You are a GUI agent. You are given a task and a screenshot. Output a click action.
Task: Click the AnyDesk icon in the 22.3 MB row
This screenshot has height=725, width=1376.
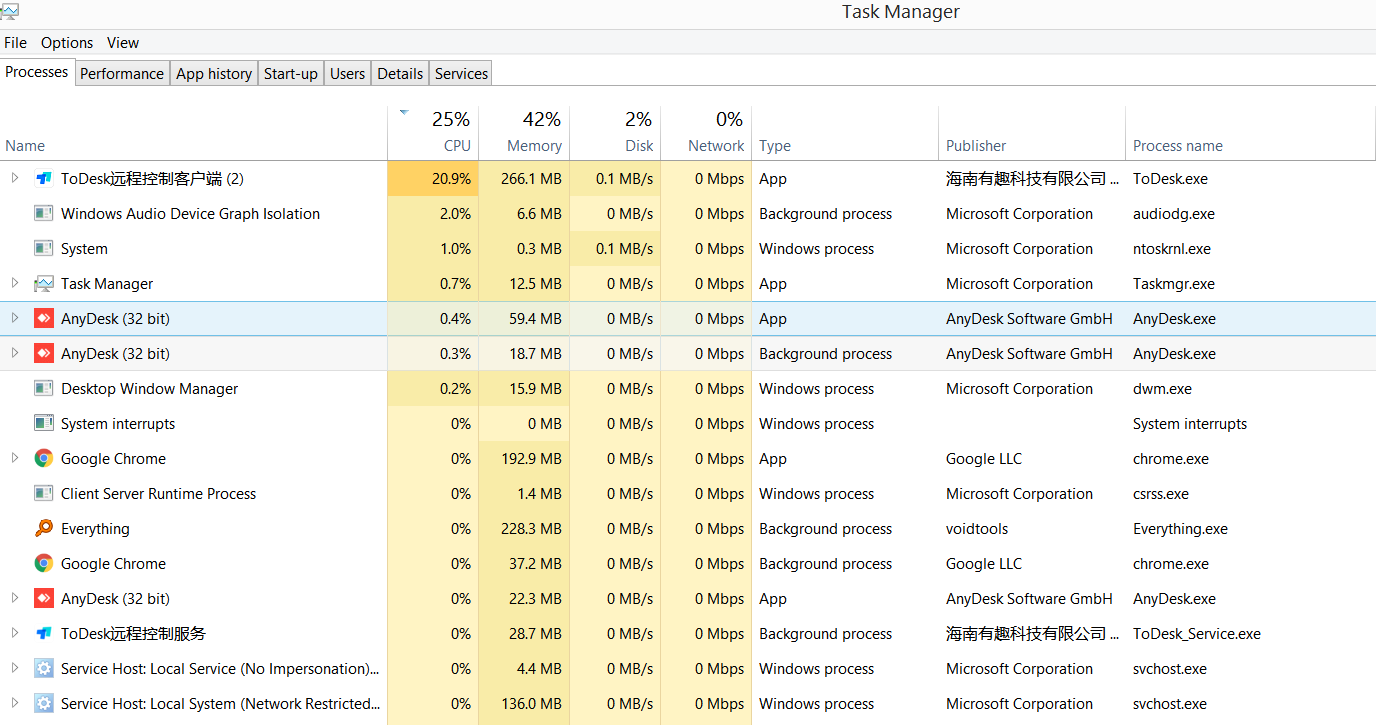tap(43, 599)
